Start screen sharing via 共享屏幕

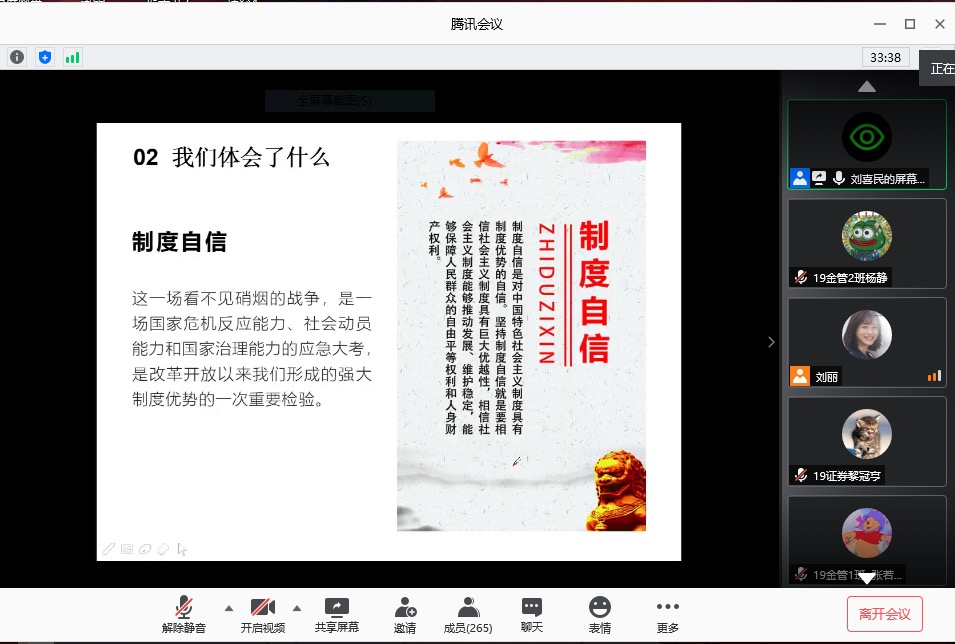click(337, 611)
